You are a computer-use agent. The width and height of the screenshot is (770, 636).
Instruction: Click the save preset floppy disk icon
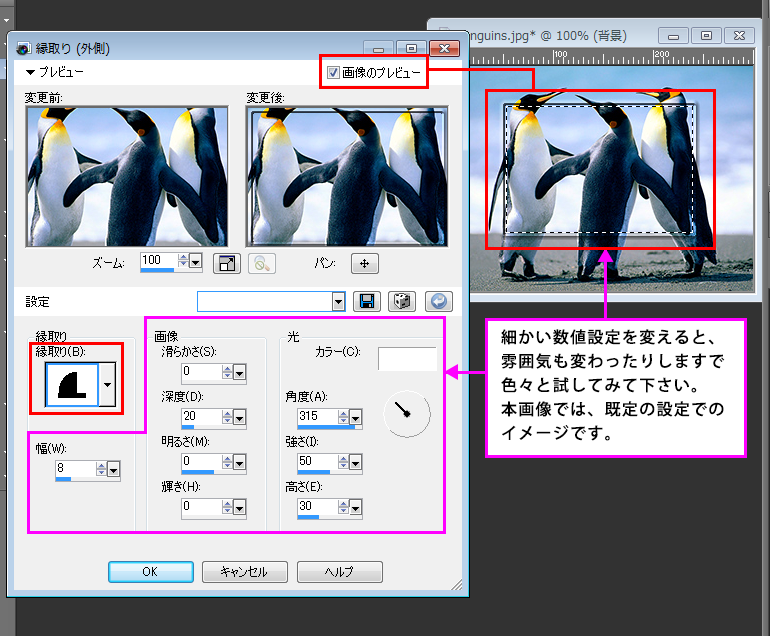(x=367, y=301)
